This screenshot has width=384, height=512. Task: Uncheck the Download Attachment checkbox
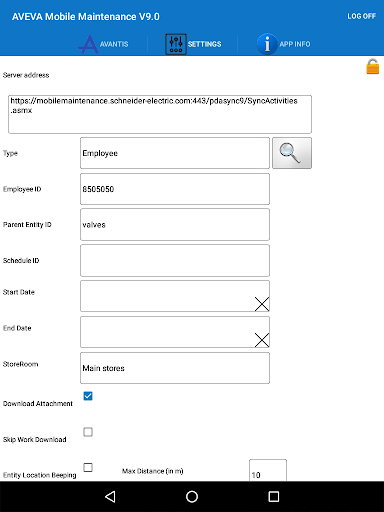(88, 396)
